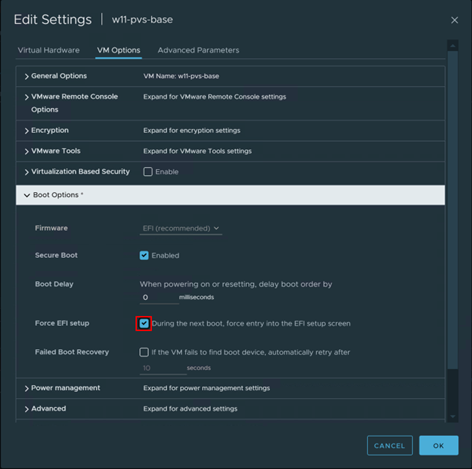Click the 'Force EFI setup' label

62,323
